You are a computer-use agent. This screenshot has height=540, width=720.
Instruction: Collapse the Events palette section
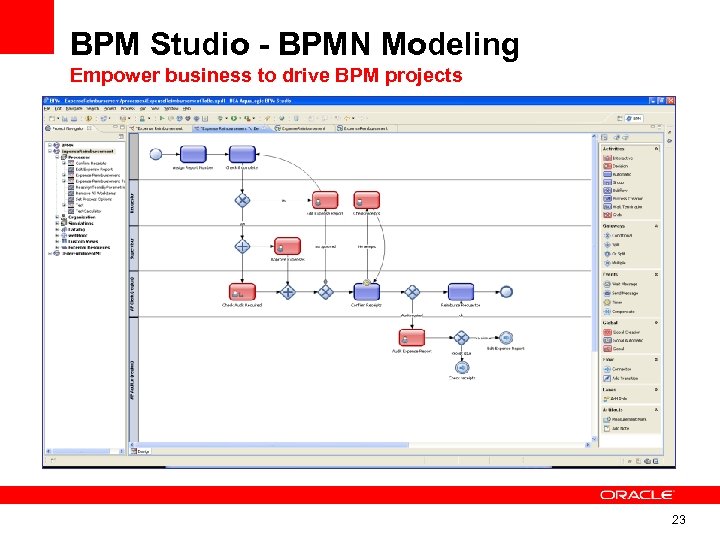(x=656, y=274)
